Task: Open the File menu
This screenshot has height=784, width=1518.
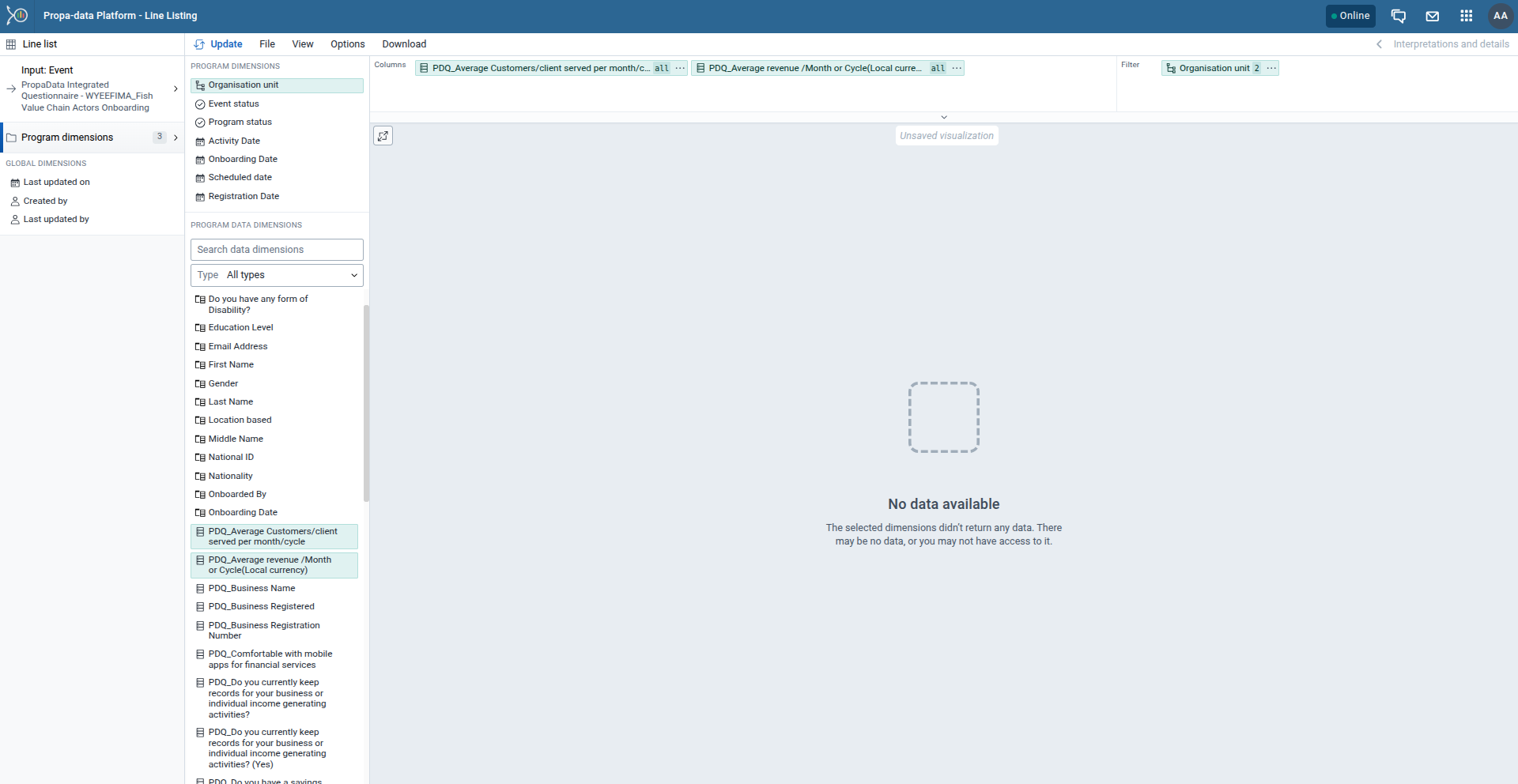Action: tap(267, 44)
